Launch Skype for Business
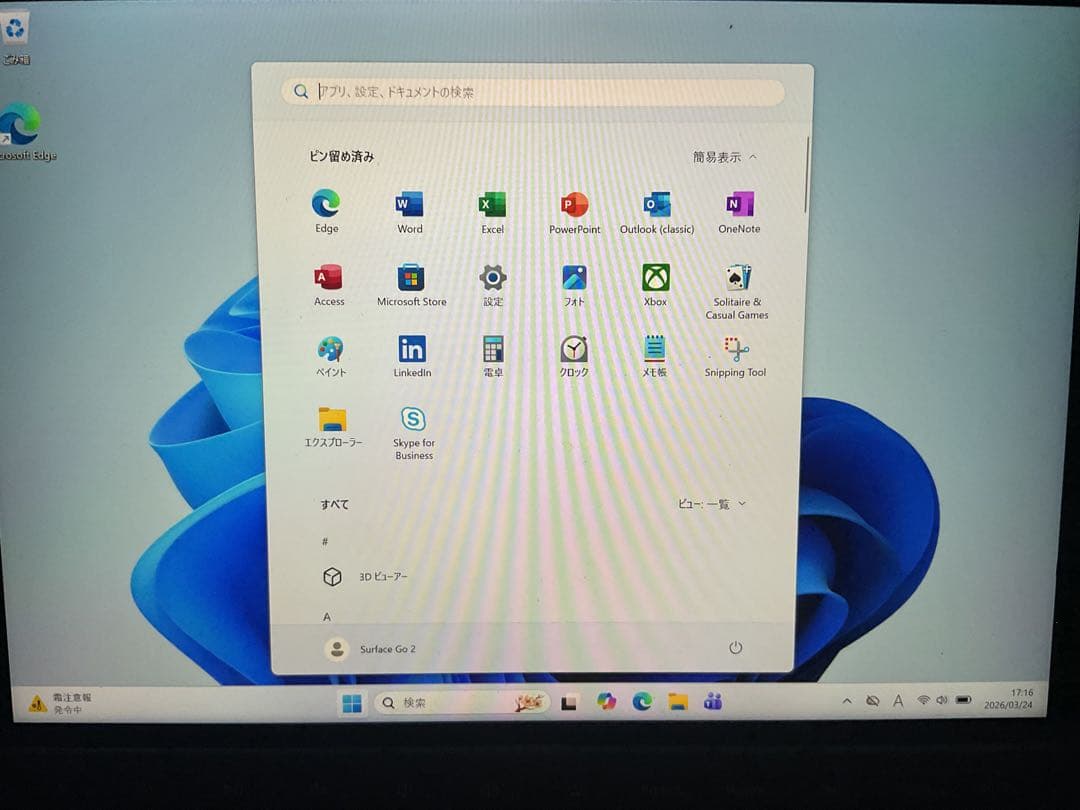Viewport: 1080px width, 810px height. 413,433
